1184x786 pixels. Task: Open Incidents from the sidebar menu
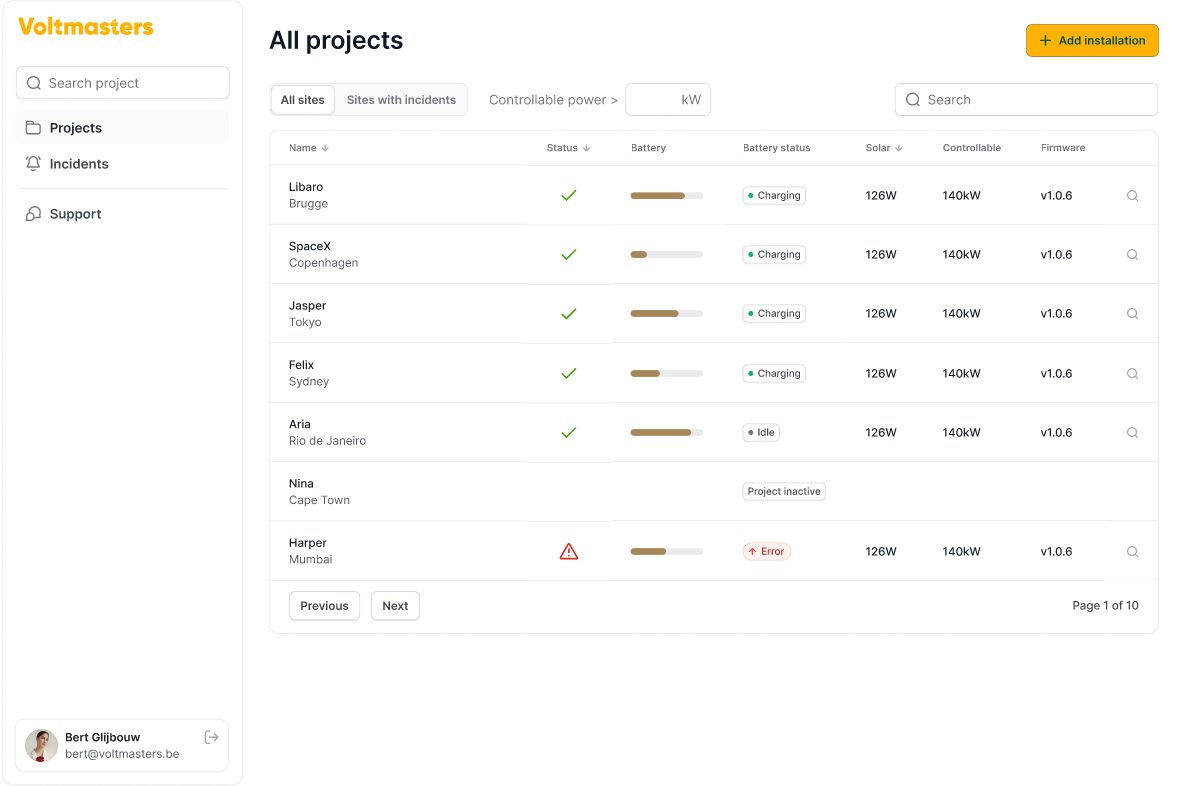click(x=79, y=164)
